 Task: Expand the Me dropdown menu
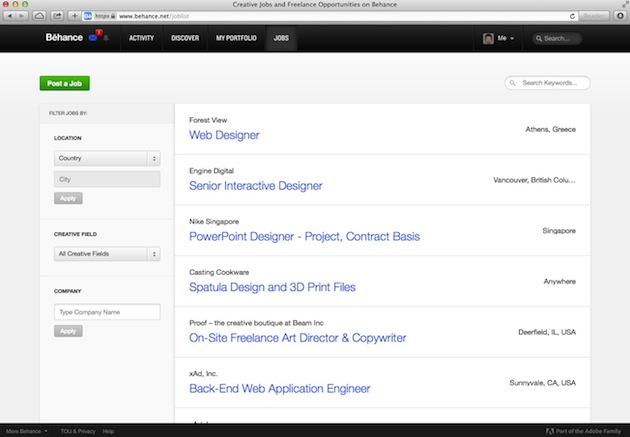click(x=505, y=38)
